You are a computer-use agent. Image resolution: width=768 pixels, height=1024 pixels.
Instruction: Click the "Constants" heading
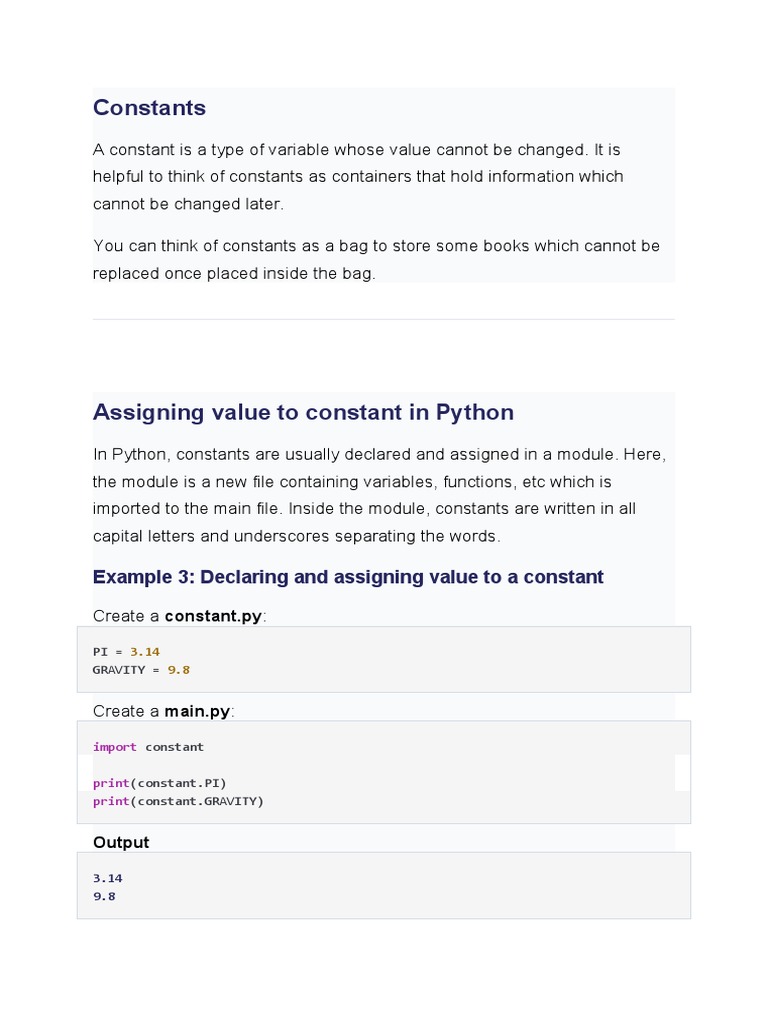pos(149,108)
